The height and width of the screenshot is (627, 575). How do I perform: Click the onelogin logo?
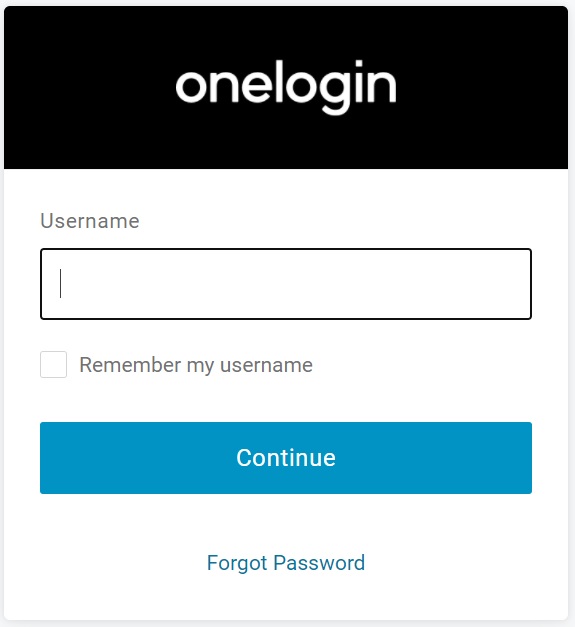(286, 87)
